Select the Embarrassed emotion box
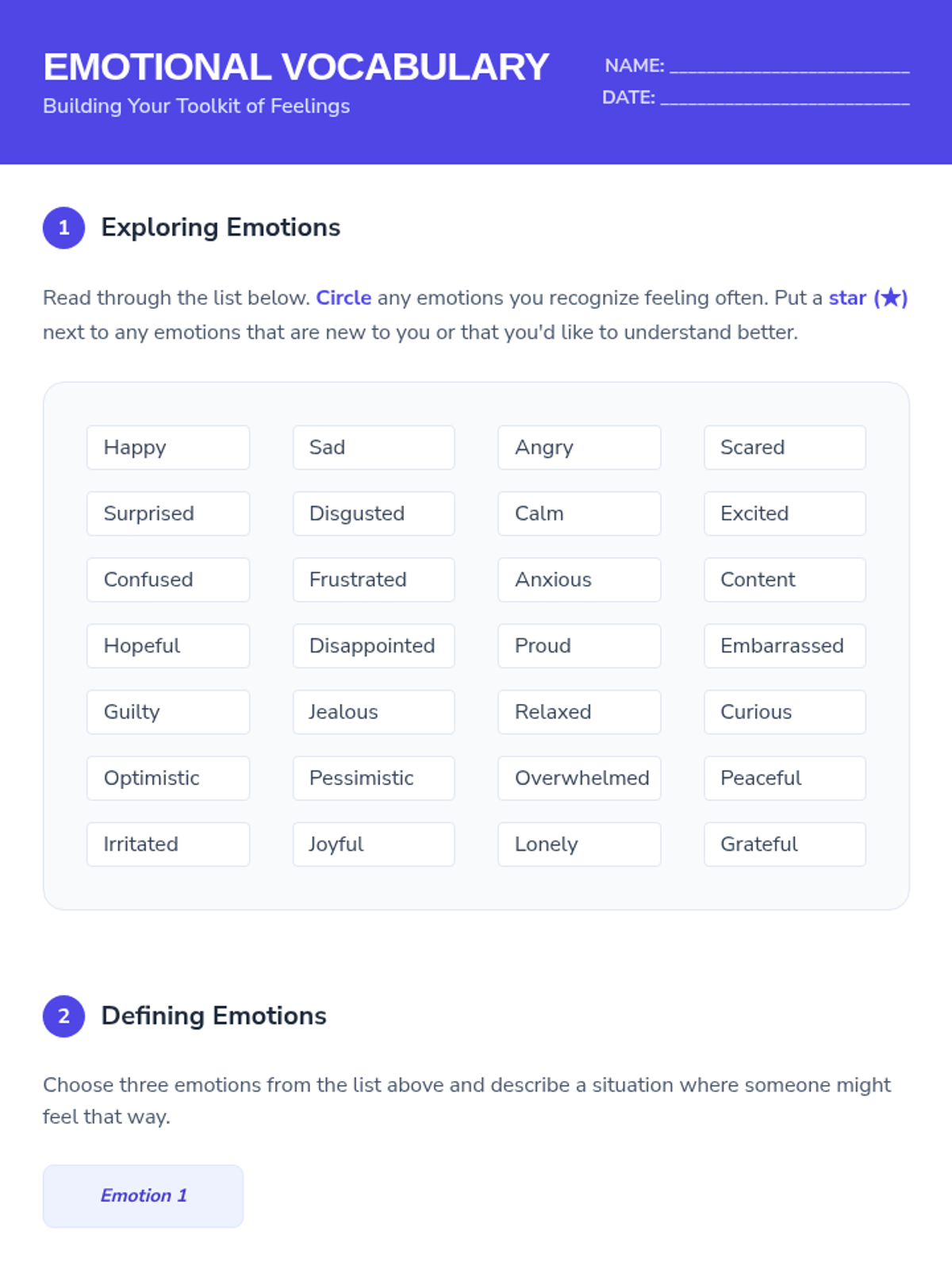Image resolution: width=952 pixels, height=1270 pixels. pos(785,646)
